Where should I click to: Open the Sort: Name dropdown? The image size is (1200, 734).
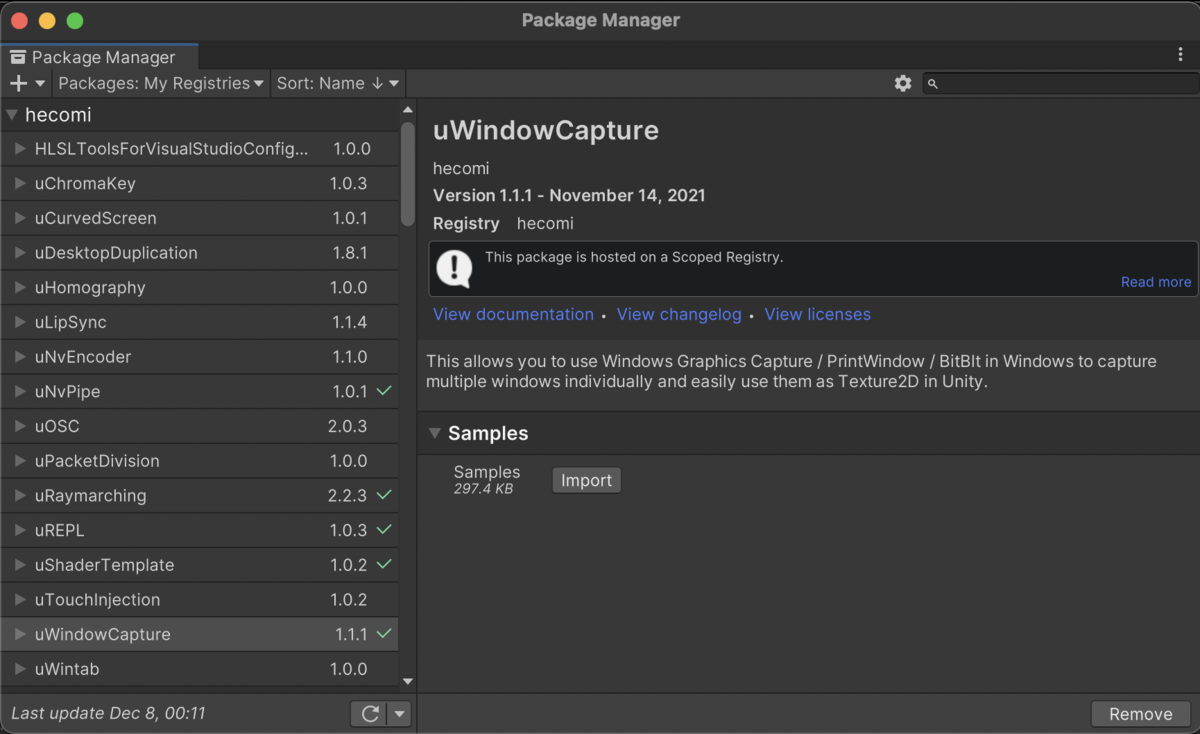338,83
